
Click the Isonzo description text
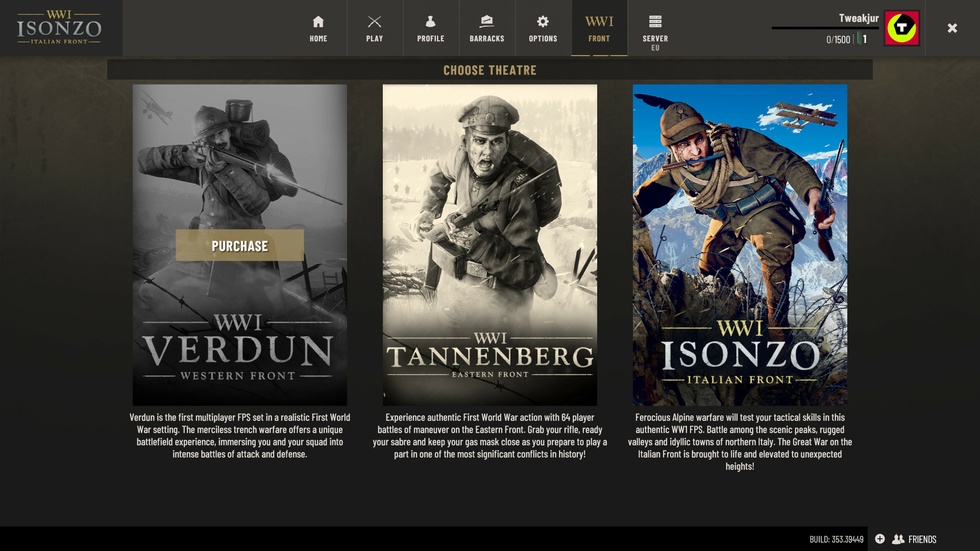pyautogui.click(x=740, y=442)
